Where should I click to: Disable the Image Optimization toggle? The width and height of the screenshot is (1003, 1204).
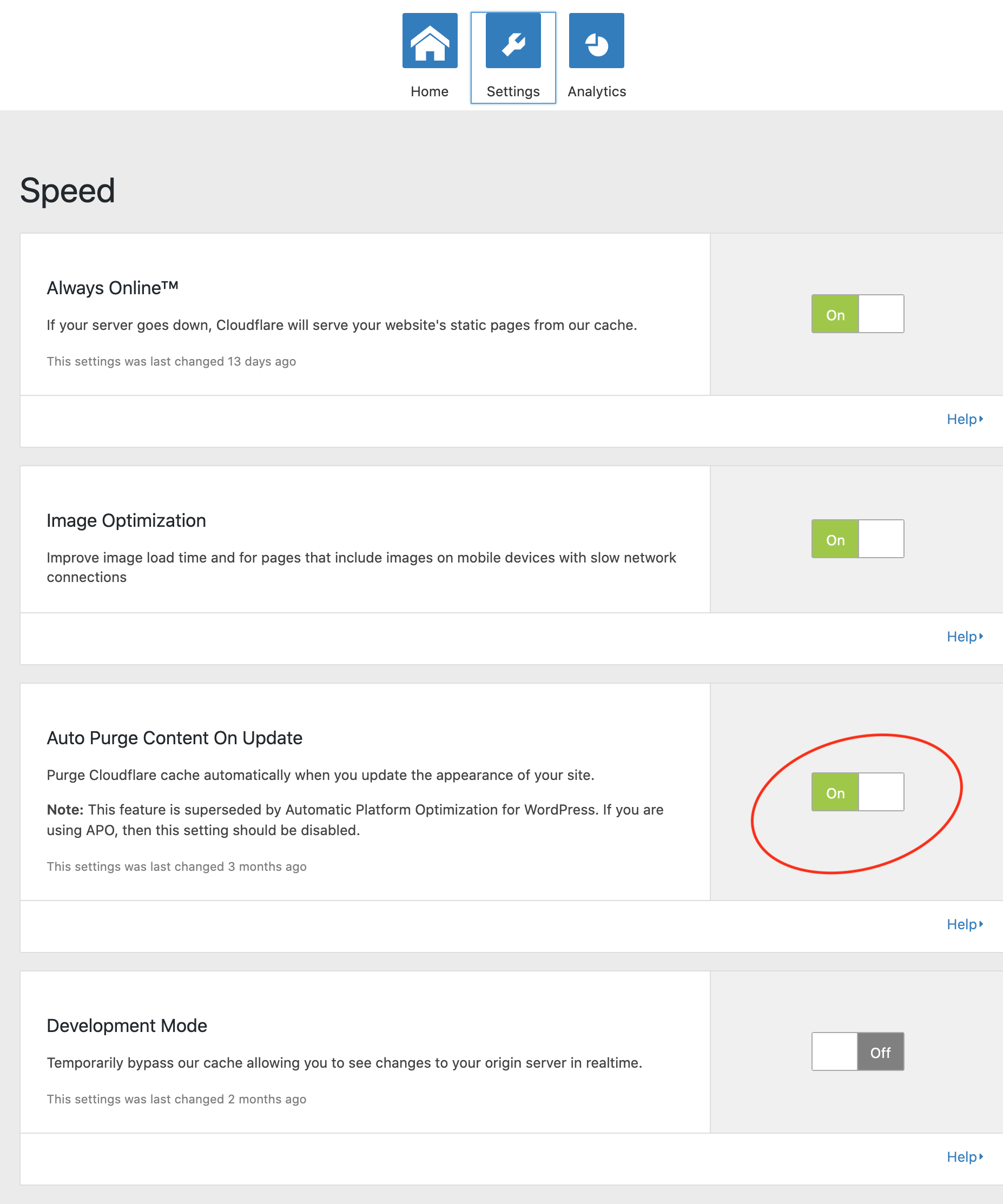tap(857, 539)
